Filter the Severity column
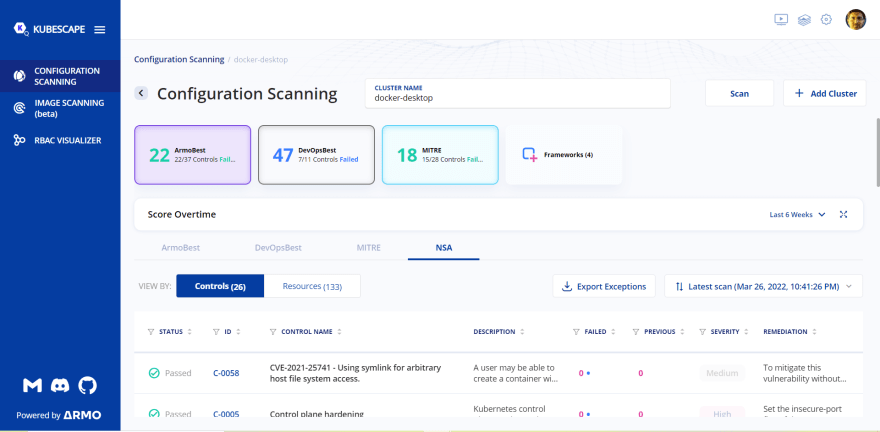This screenshot has height=432, width=880. 702,332
